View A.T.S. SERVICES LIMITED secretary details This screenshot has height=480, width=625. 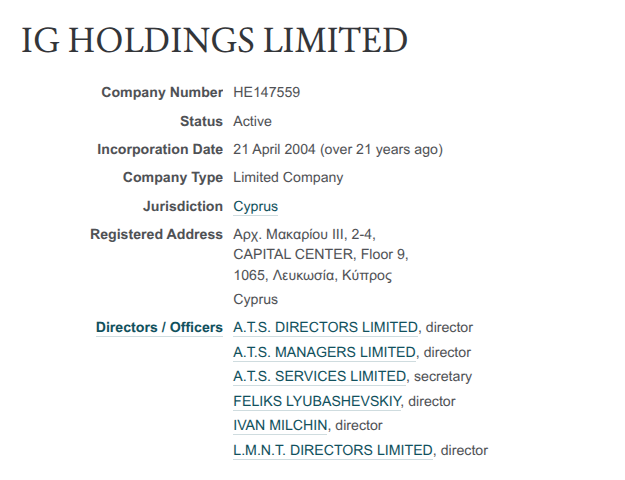point(320,377)
